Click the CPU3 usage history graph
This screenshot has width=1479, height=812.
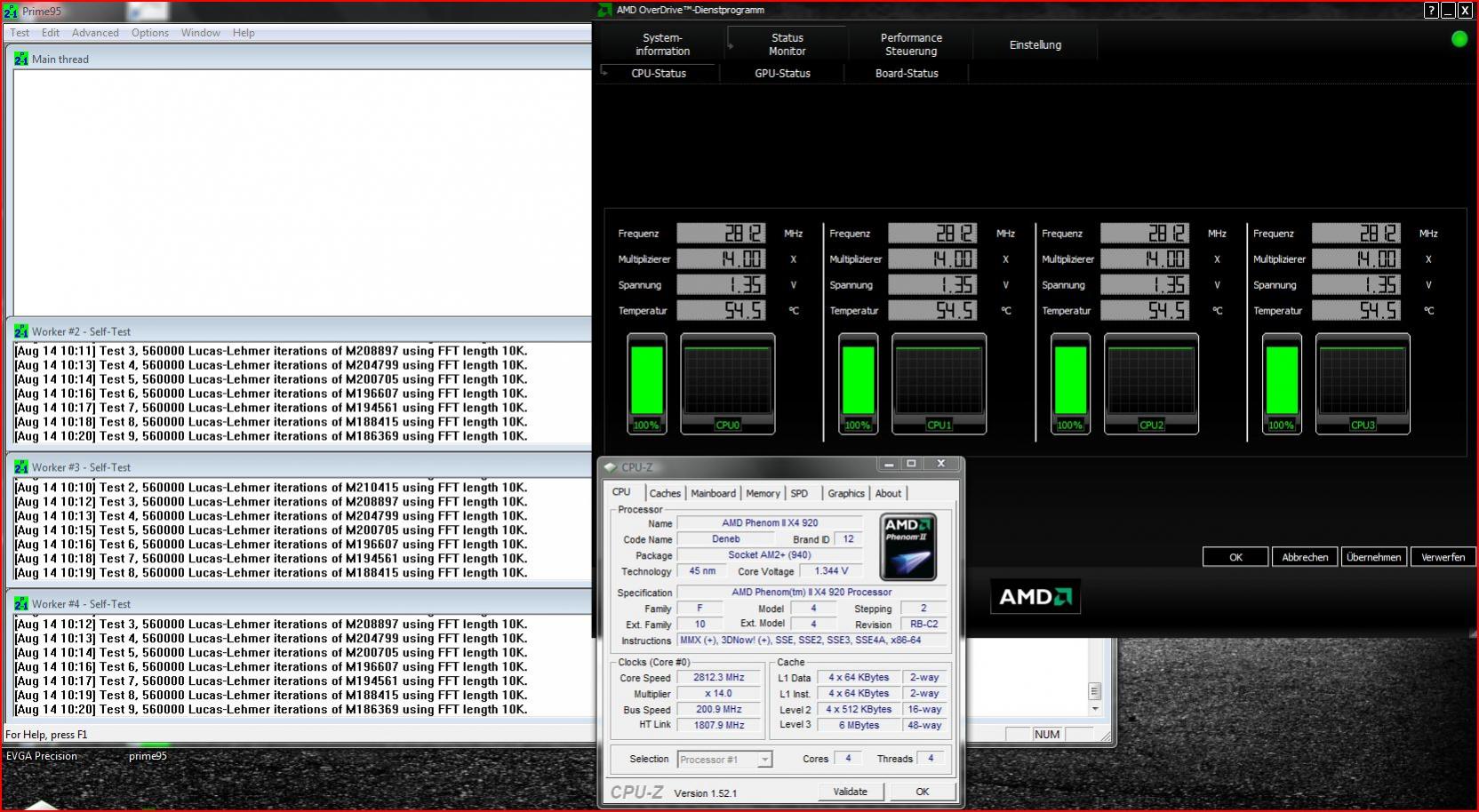1363,384
